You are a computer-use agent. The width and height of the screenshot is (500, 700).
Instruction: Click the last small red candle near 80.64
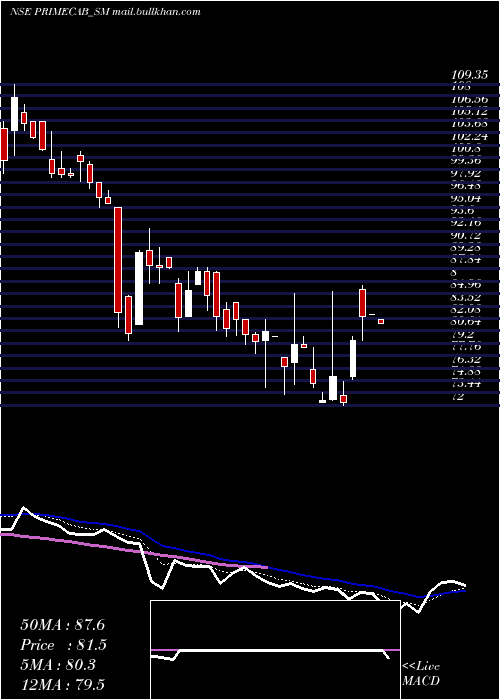tap(381, 321)
